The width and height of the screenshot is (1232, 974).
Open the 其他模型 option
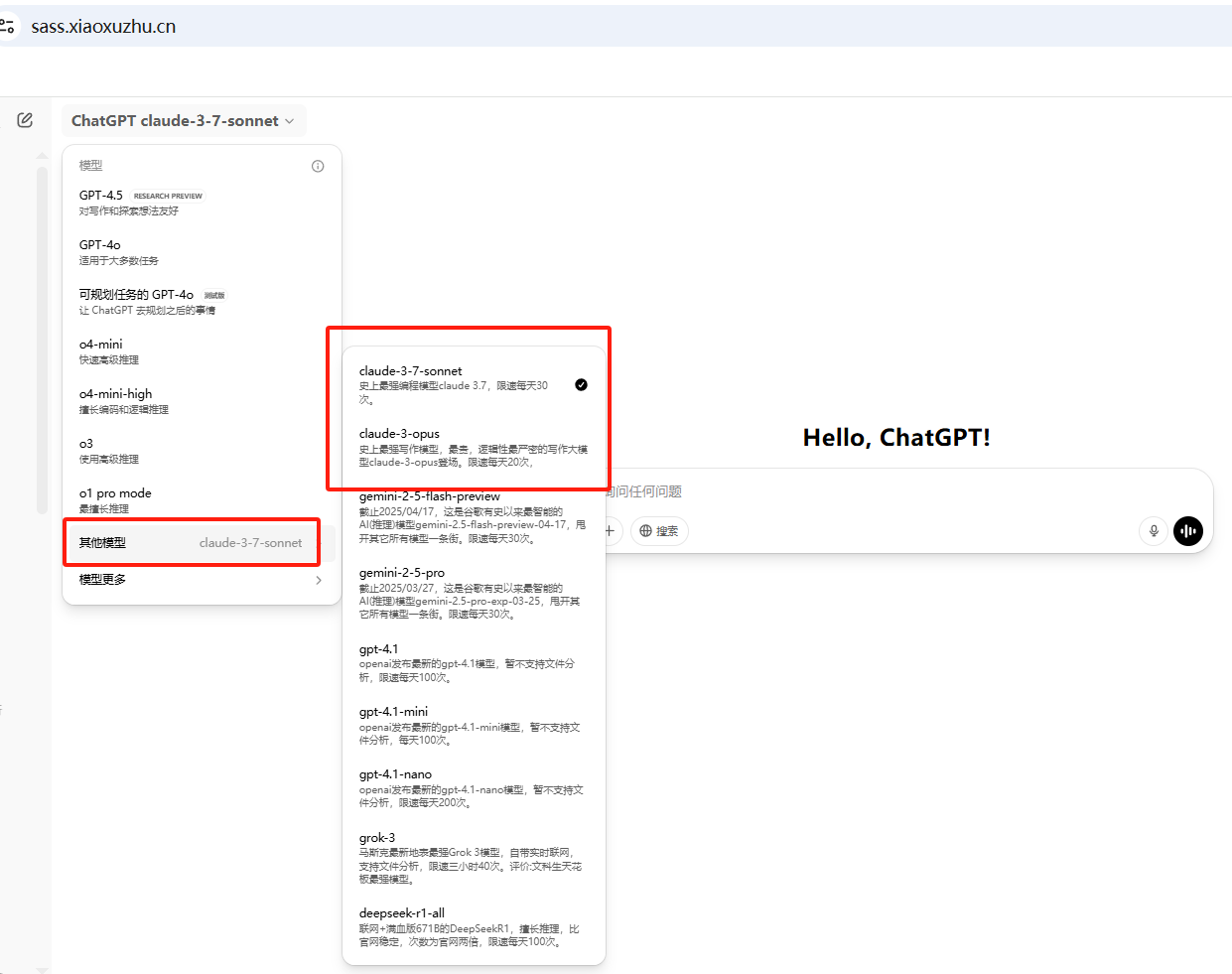tap(192, 542)
